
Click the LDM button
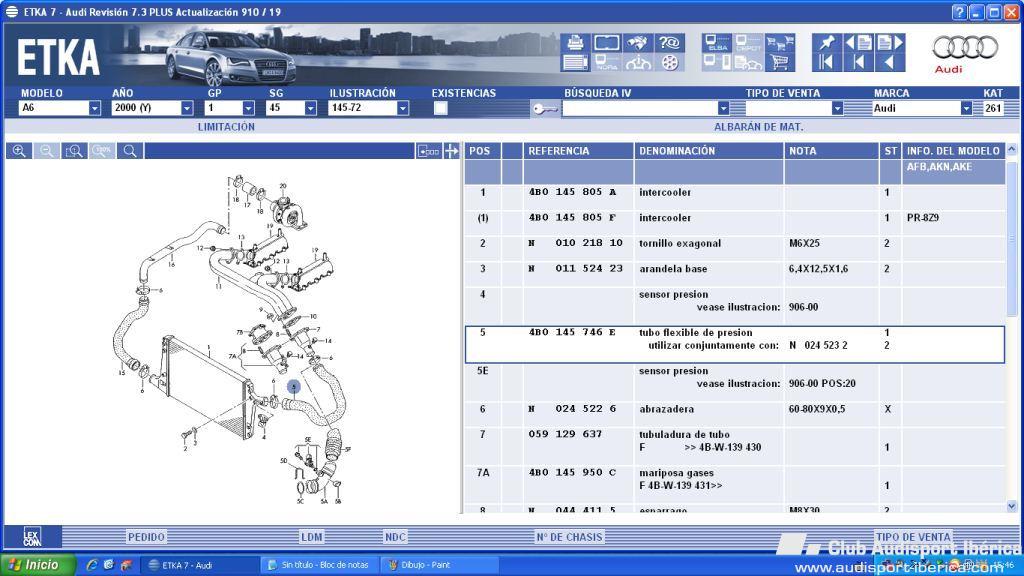tap(312, 537)
